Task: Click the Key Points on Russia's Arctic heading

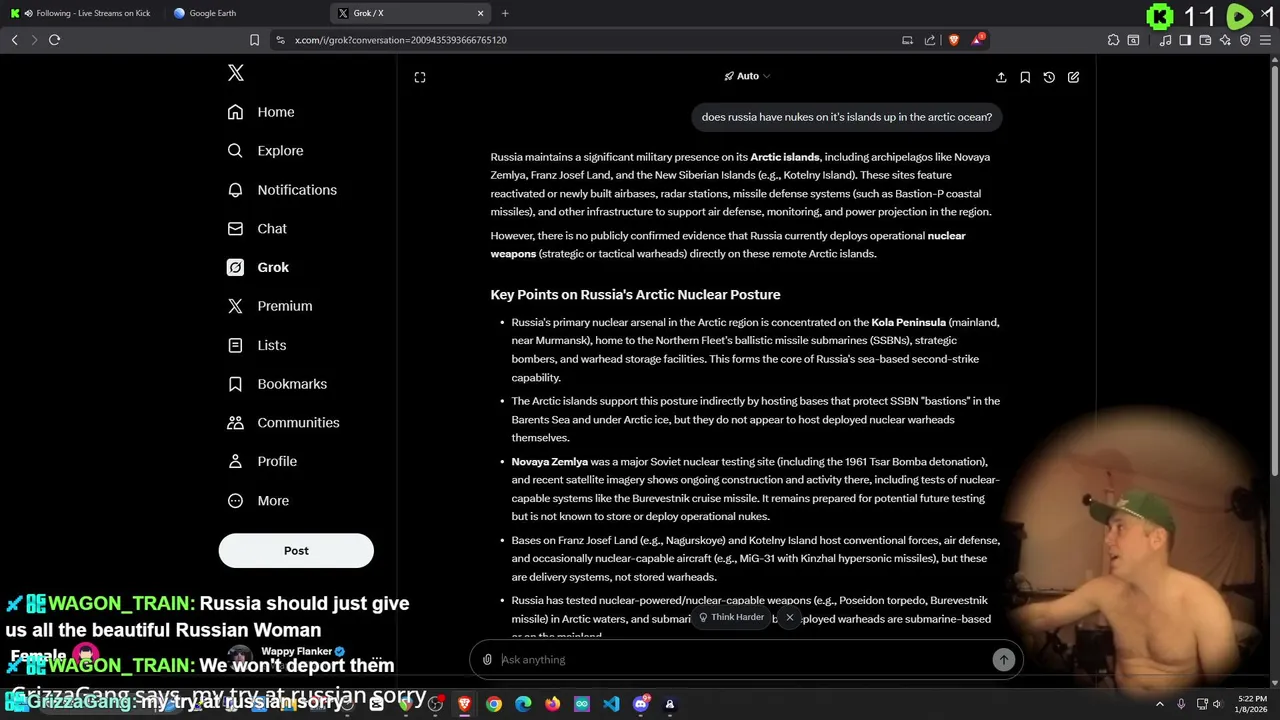Action: 635,295
